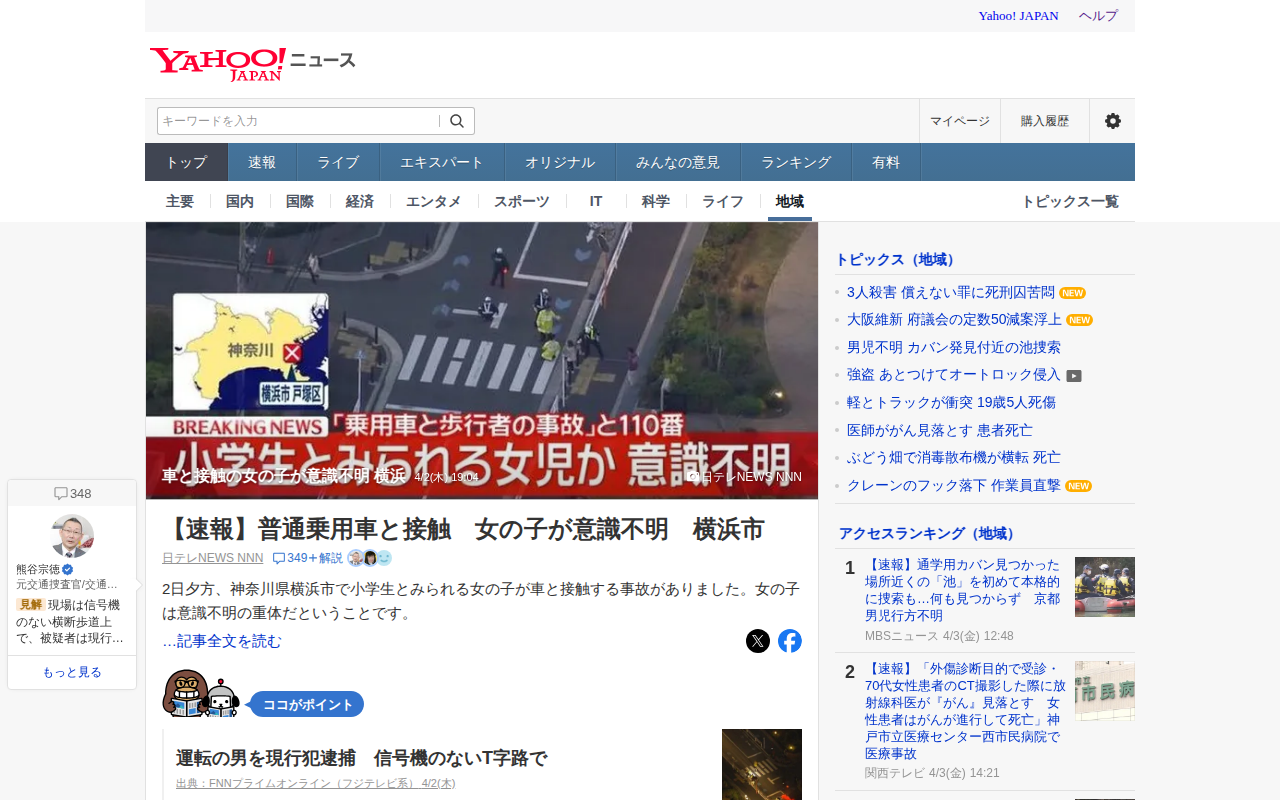The height and width of the screenshot is (800, 1280).
Task: Open ranking #2 外傷診断目的で受診 article
Action: tap(964, 711)
